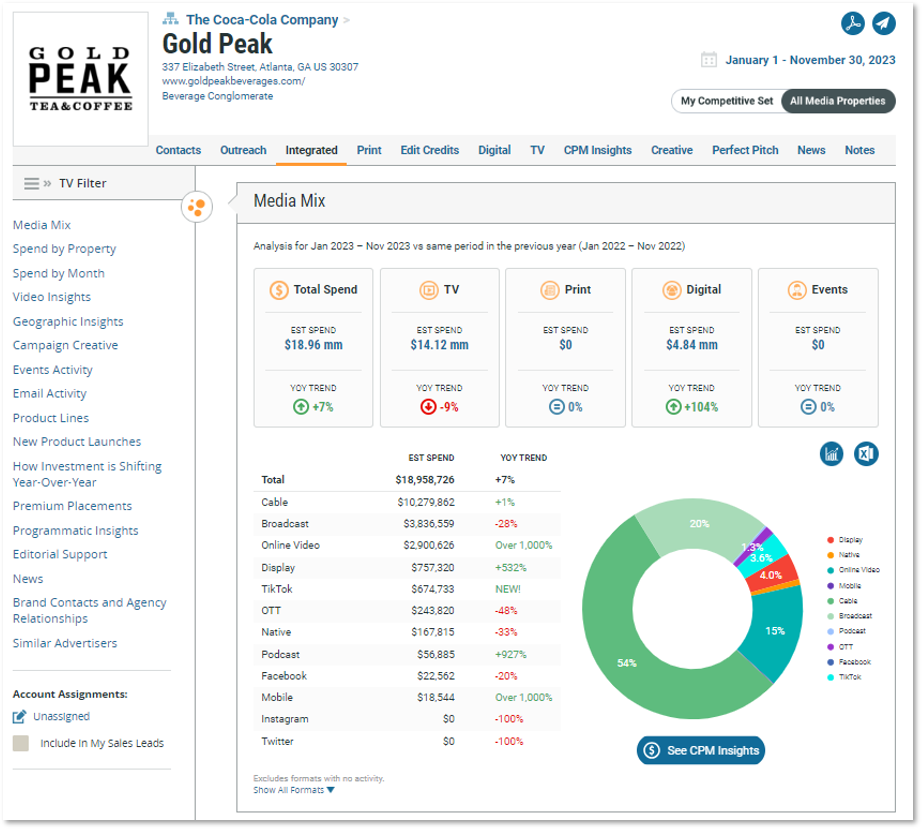Go to Geographic Insights section
Image resolution: width=922 pixels, height=829 pixels.
[x=68, y=322]
